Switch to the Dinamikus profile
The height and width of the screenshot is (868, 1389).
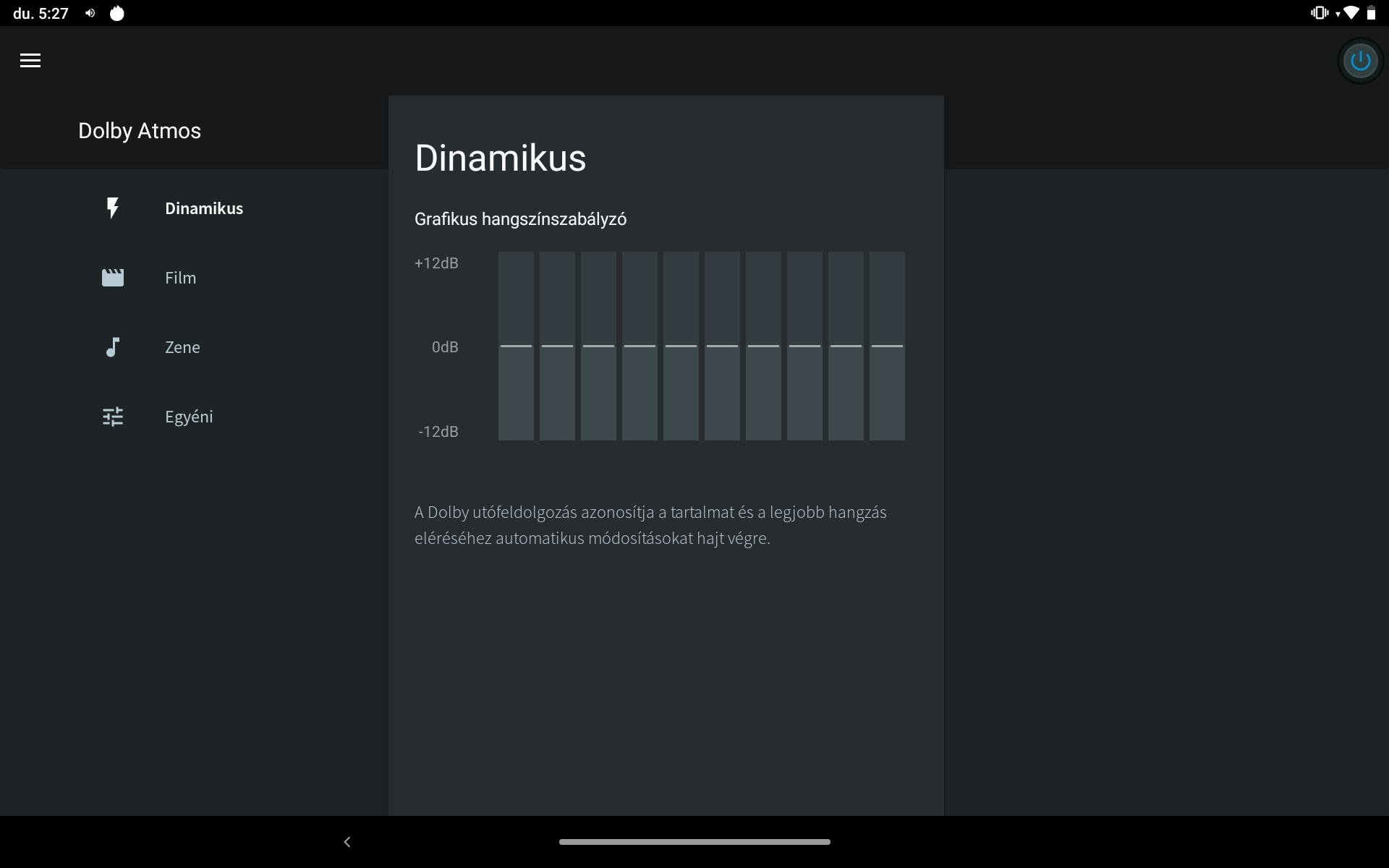(x=204, y=208)
